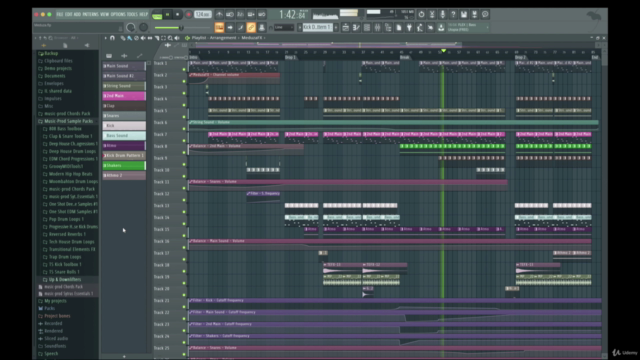The height and width of the screenshot is (360, 640).
Task: Mute Track 1 using its green toggle
Action: click(x=184, y=69)
